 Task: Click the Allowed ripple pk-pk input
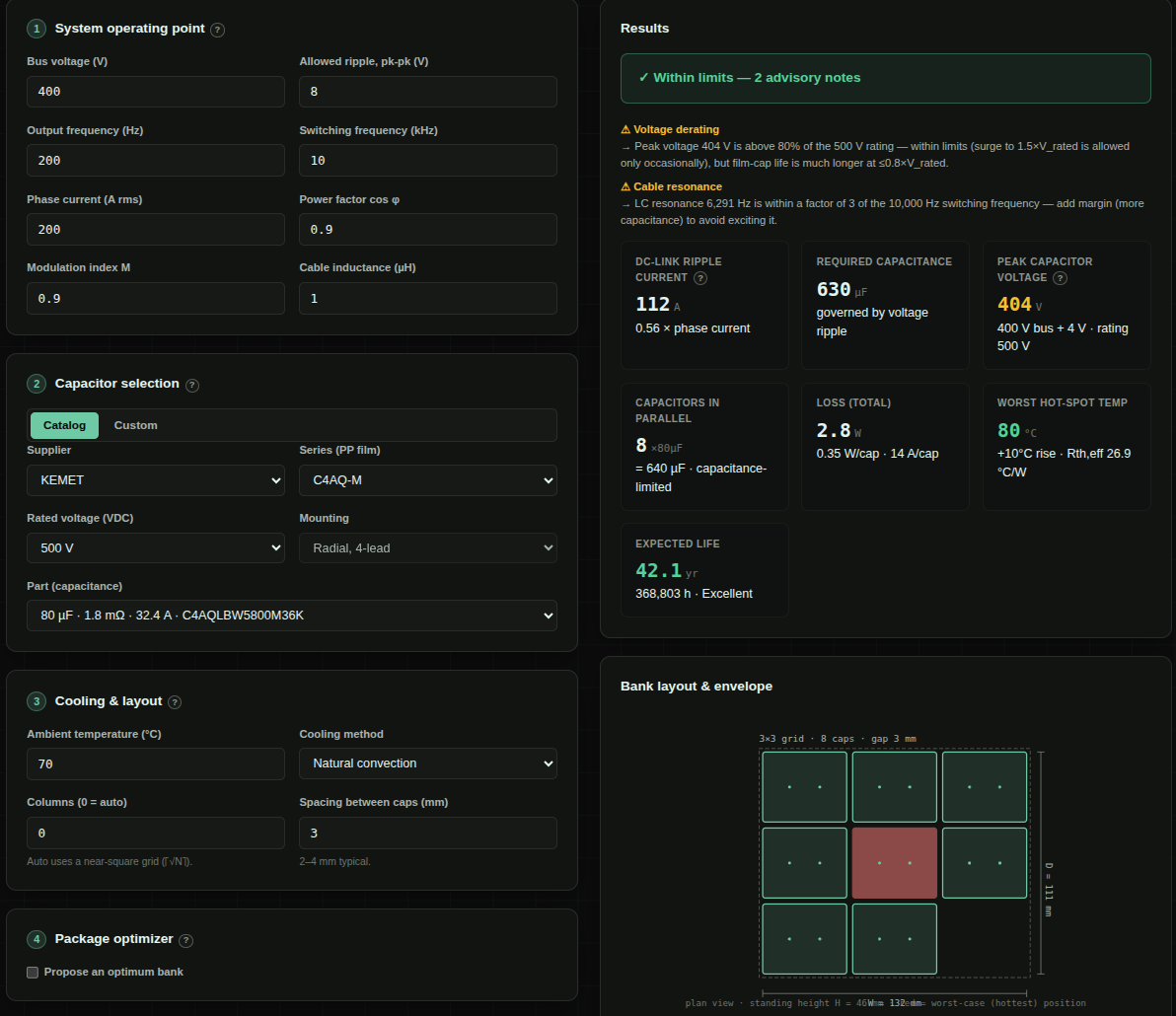tap(428, 92)
